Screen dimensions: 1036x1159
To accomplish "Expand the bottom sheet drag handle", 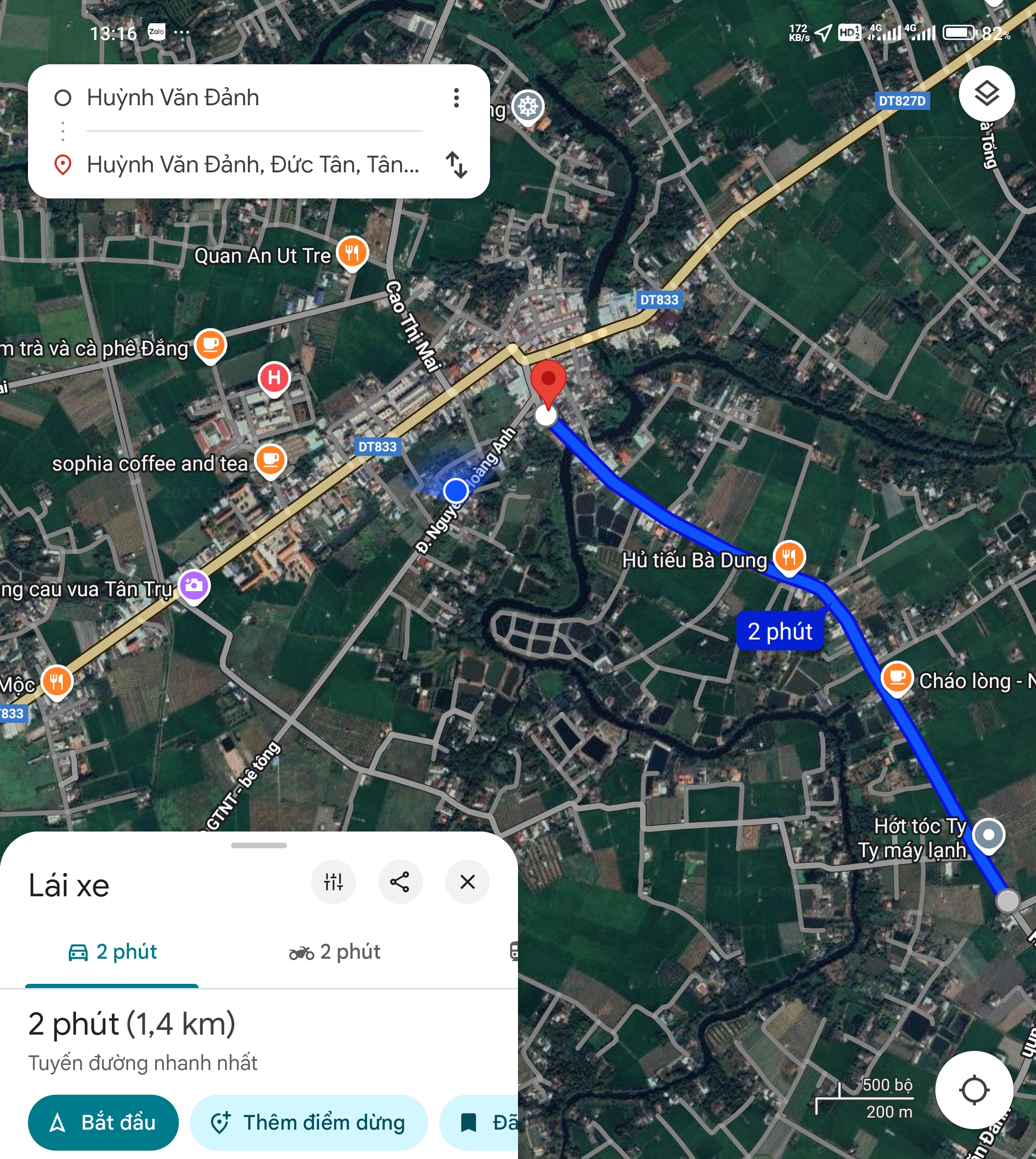I will click(259, 845).
